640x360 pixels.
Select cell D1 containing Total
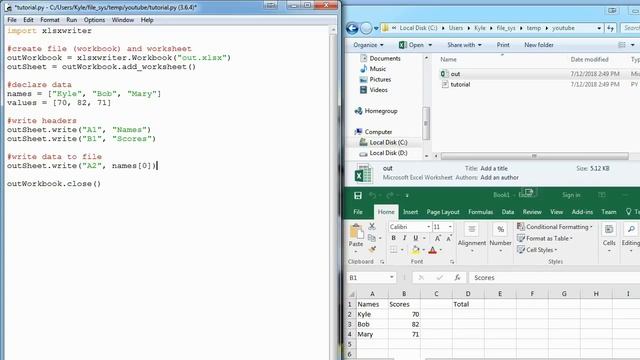point(468,304)
